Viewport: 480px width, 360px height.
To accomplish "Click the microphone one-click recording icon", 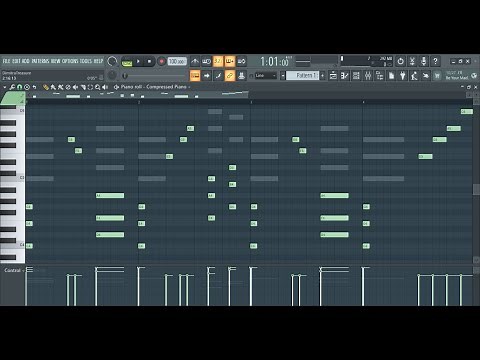I will point(424,61).
